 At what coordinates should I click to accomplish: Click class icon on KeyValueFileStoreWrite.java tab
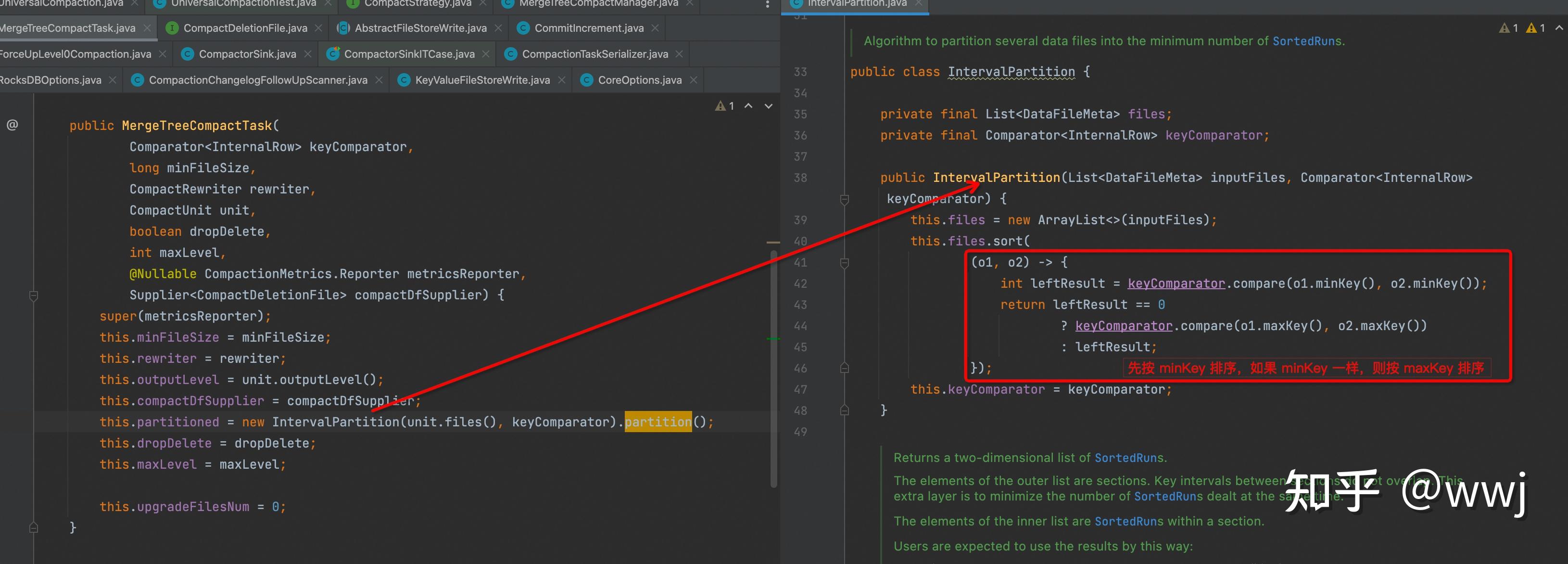click(x=404, y=80)
